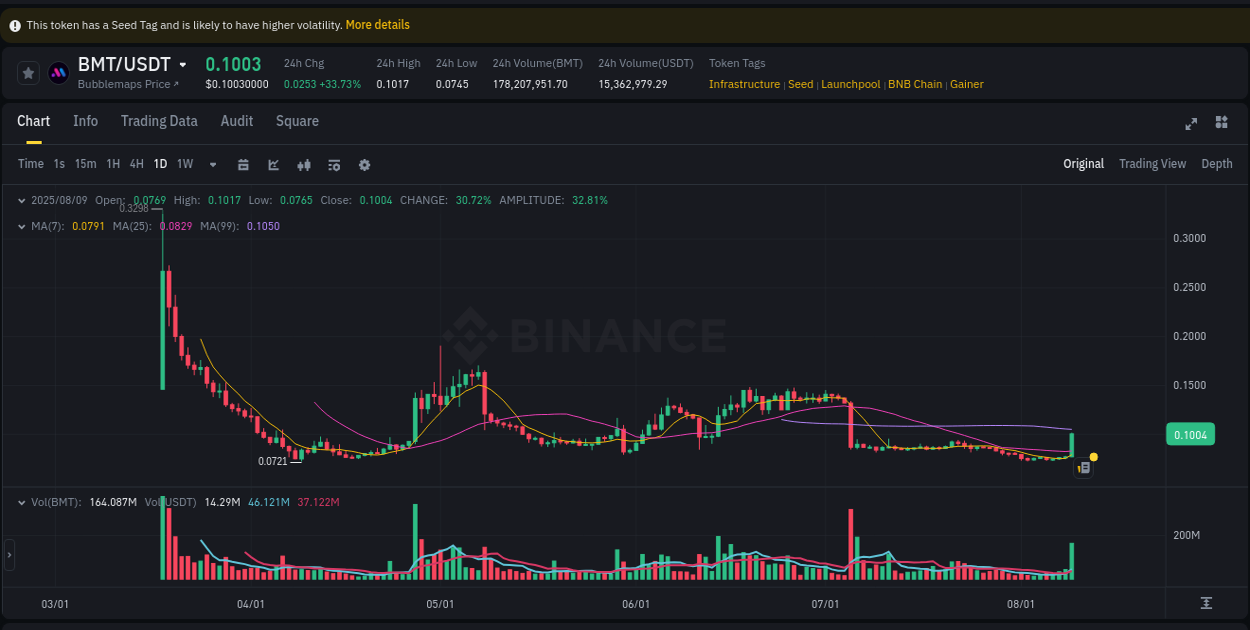Image resolution: width=1250 pixels, height=630 pixels.
Task: Click the volume scale icon at bottom right
Action: pyautogui.click(x=1207, y=604)
